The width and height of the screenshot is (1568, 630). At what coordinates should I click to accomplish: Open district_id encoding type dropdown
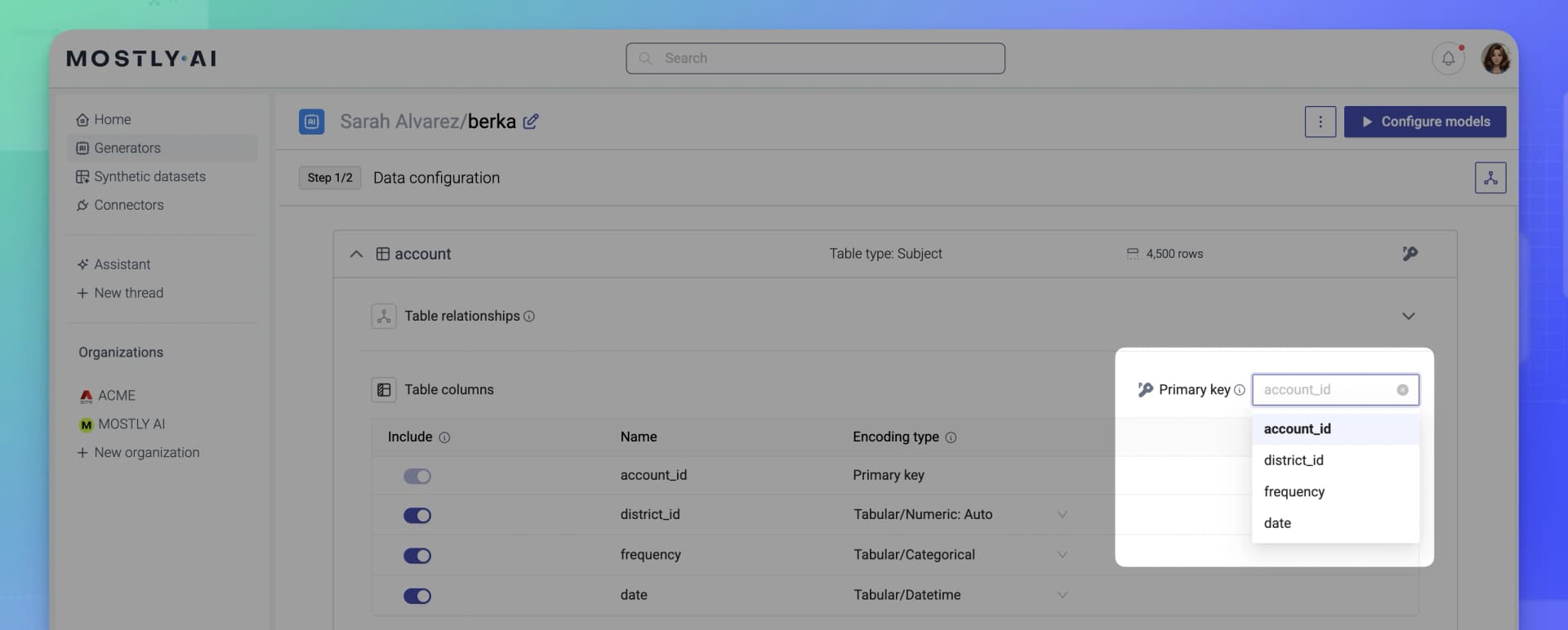point(1062,515)
